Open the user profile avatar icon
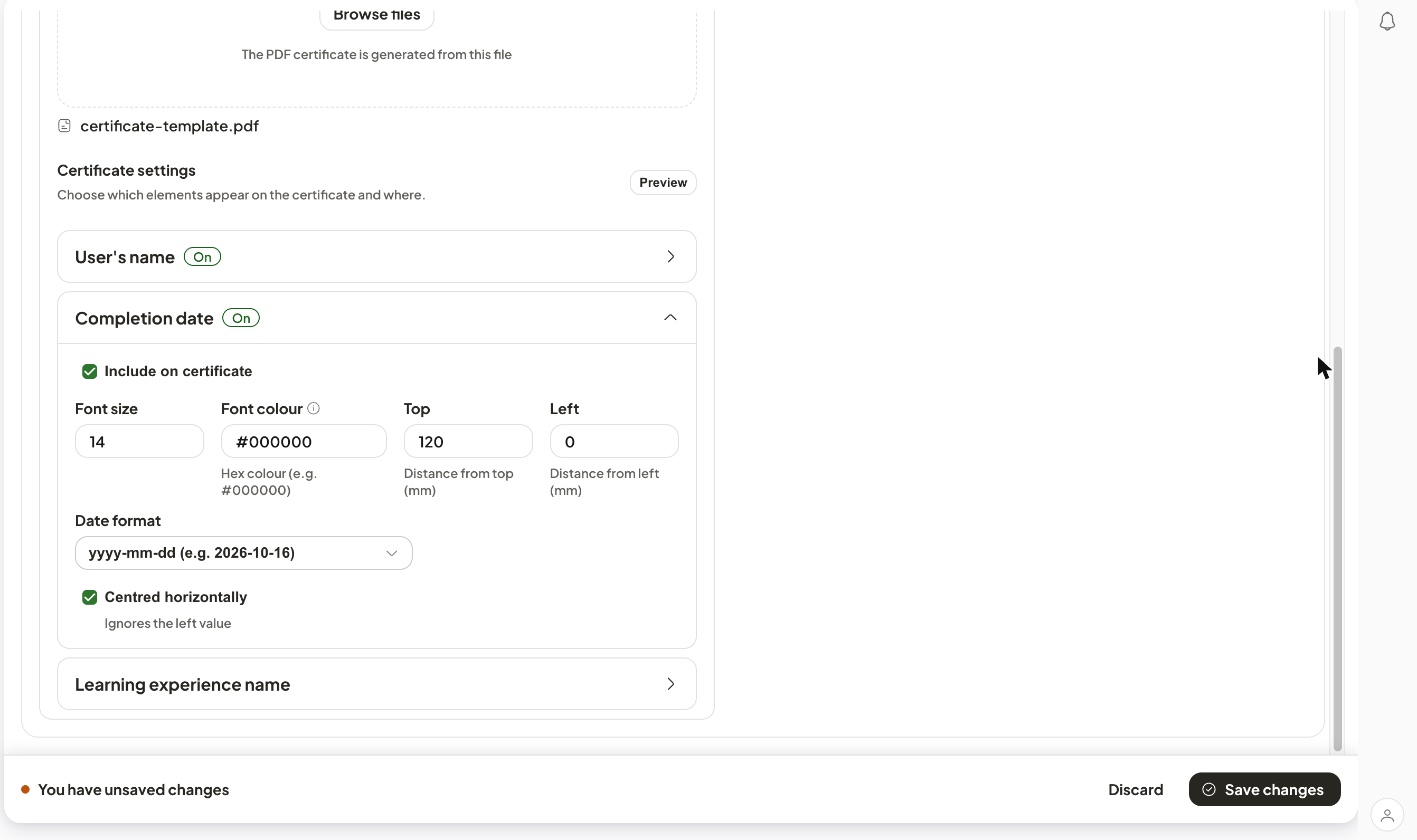This screenshot has height=840, width=1417. click(1387, 815)
